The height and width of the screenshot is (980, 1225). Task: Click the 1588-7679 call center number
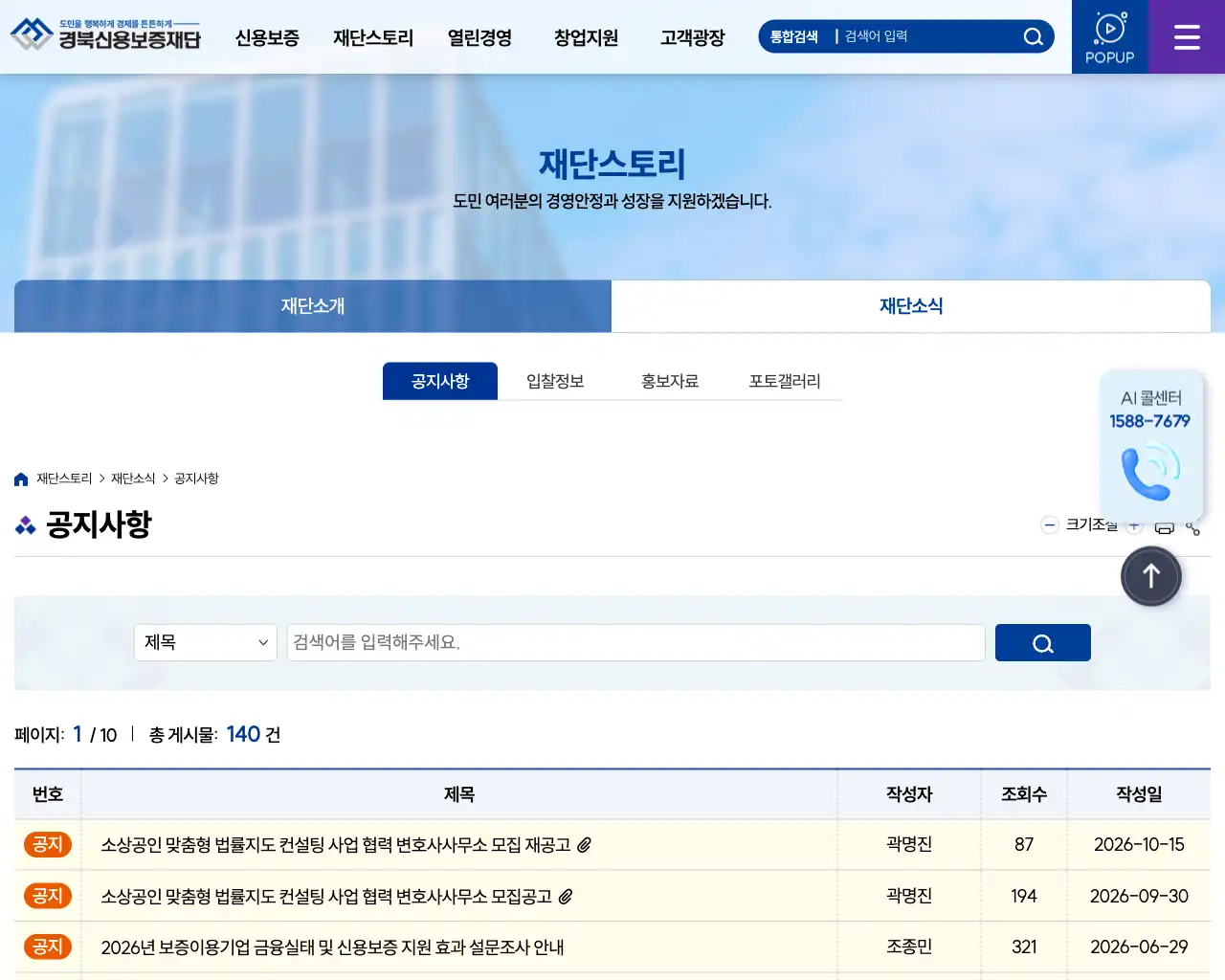[1150, 421]
